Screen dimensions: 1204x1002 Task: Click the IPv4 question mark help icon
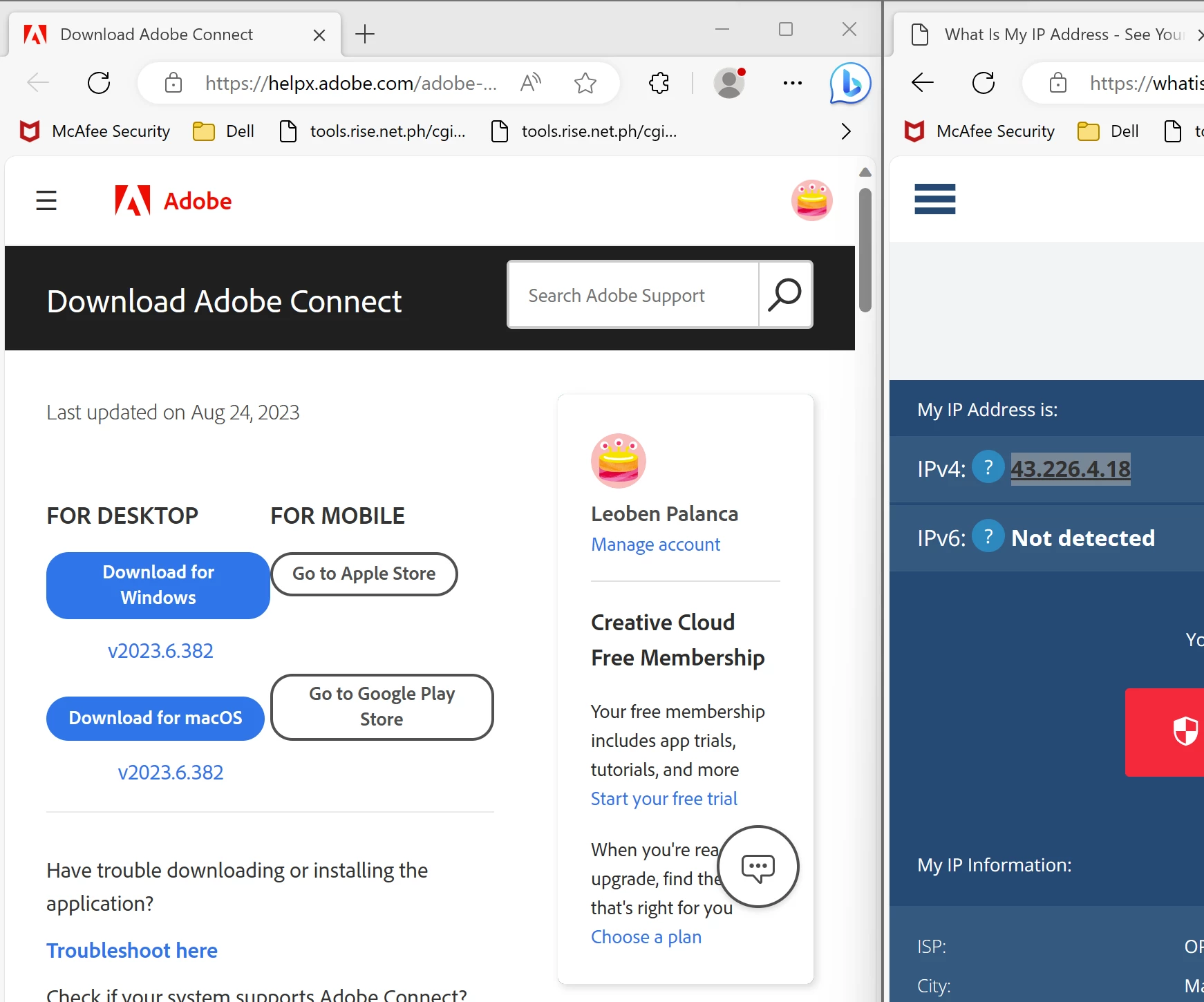[988, 467]
